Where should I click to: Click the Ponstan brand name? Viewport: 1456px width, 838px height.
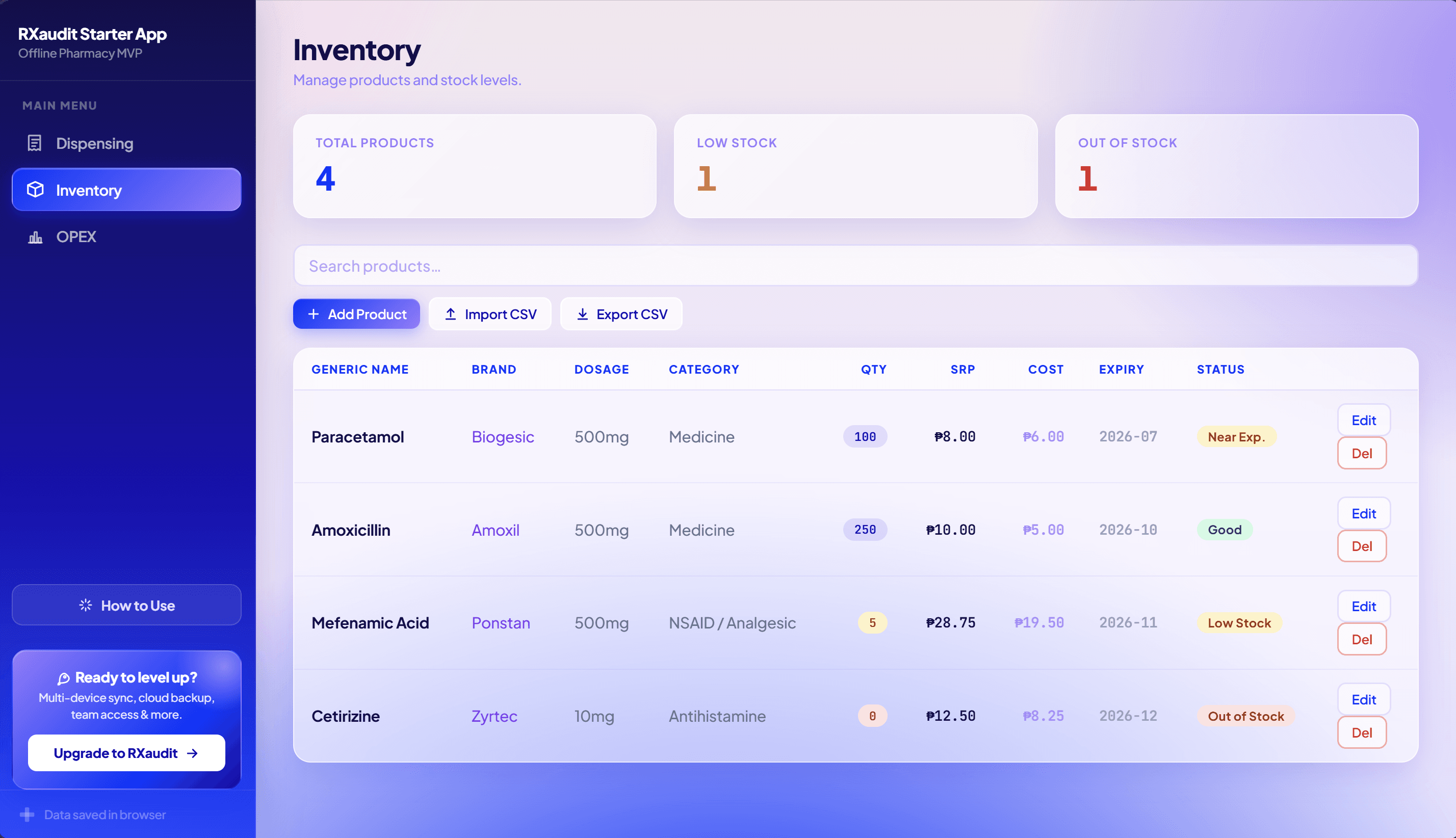pyautogui.click(x=501, y=623)
